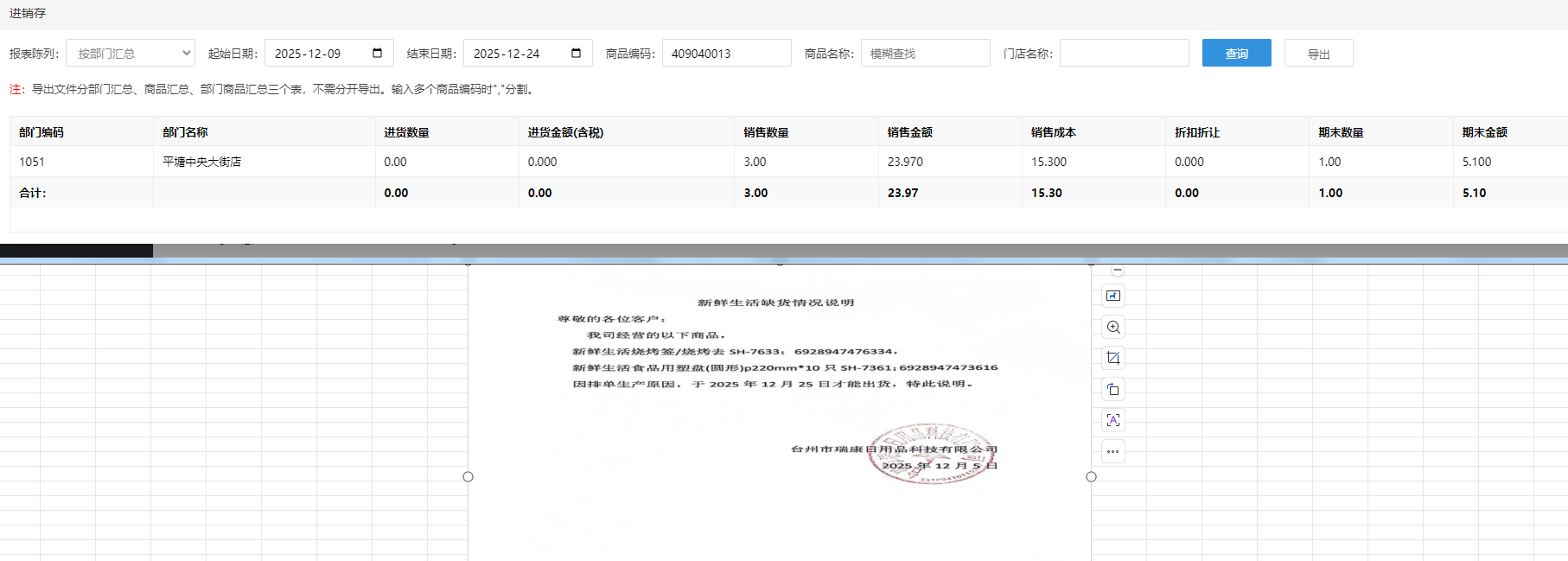This screenshot has width=1568, height=561.
Task: Click the 销售数量 column header
Action: coord(767,132)
